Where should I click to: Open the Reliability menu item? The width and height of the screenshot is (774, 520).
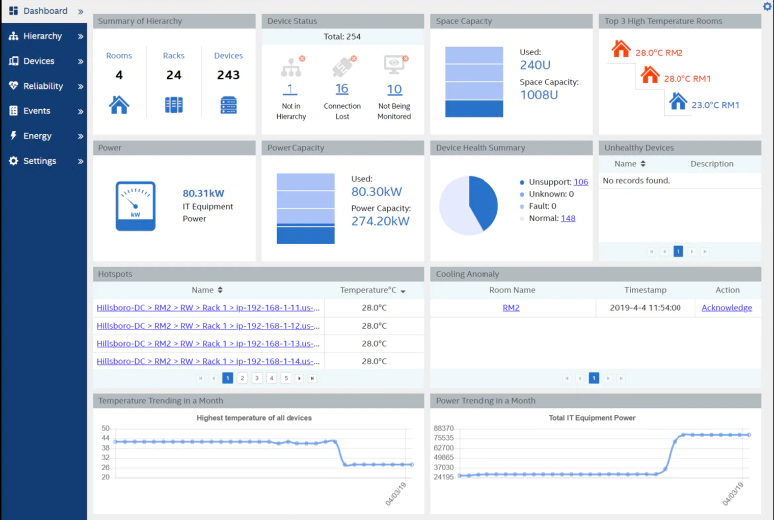click(x=43, y=86)
